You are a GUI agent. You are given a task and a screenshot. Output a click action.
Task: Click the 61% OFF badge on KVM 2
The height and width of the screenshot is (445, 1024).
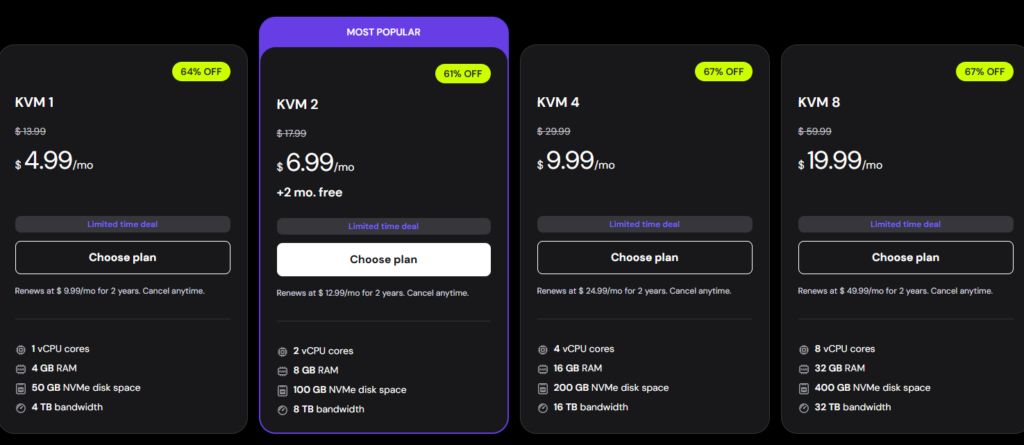(463, 74)
